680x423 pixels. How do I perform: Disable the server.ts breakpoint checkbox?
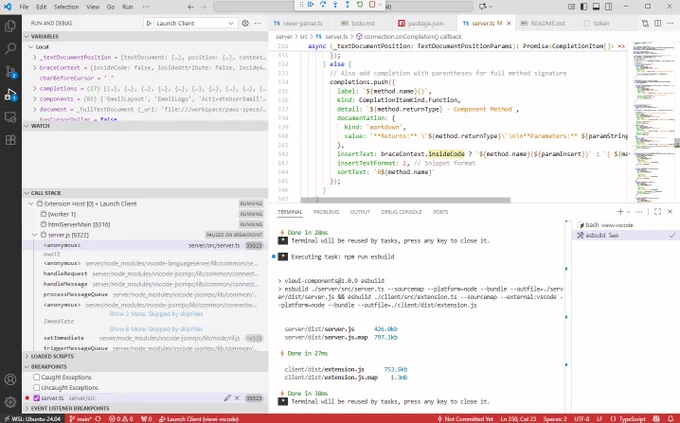pyautogui.click(x=36, y=398)
